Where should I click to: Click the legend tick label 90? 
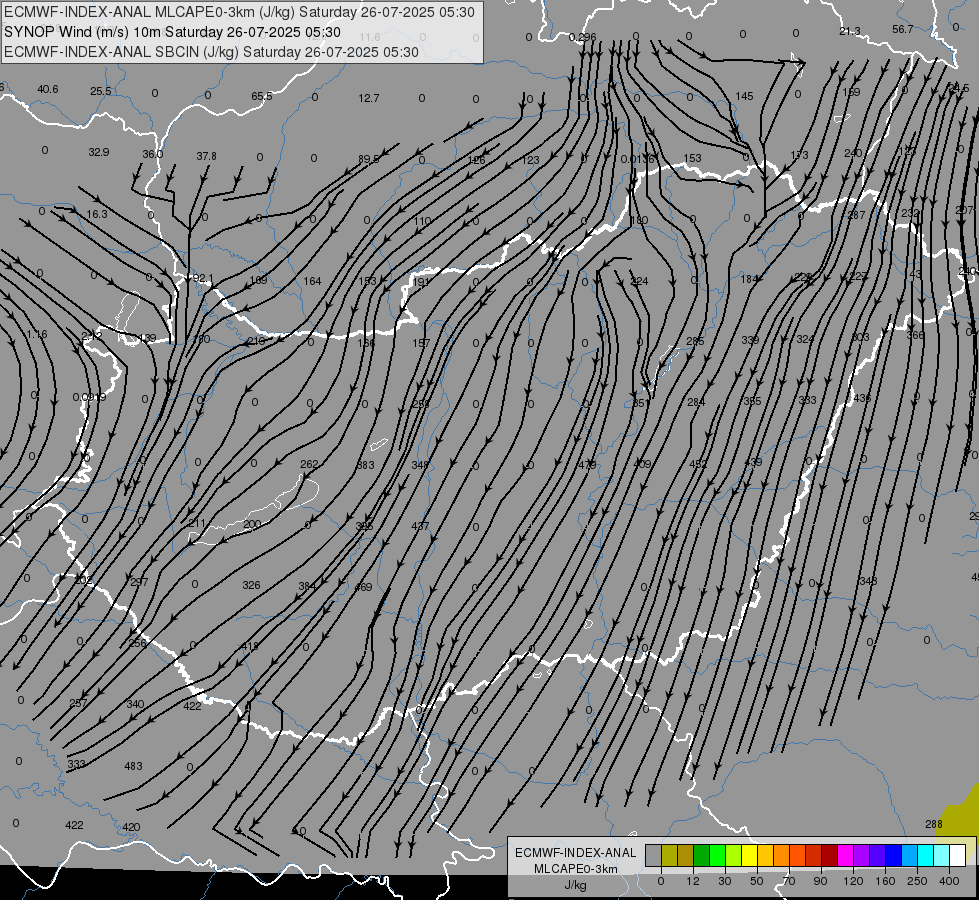point(820,881)
